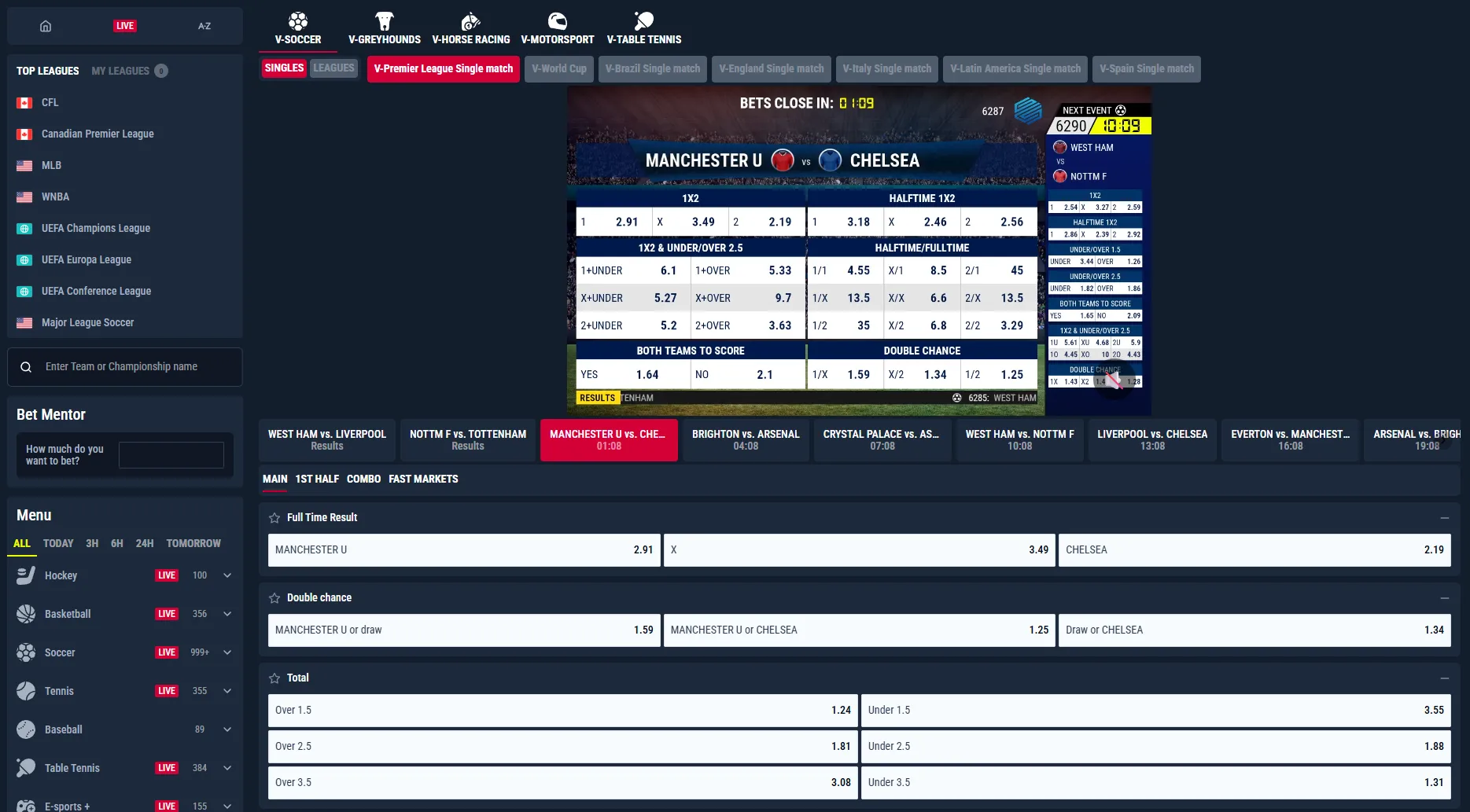Filter menu by TODAY
The width and height of the screenshot is (1470, 812).
58,543
